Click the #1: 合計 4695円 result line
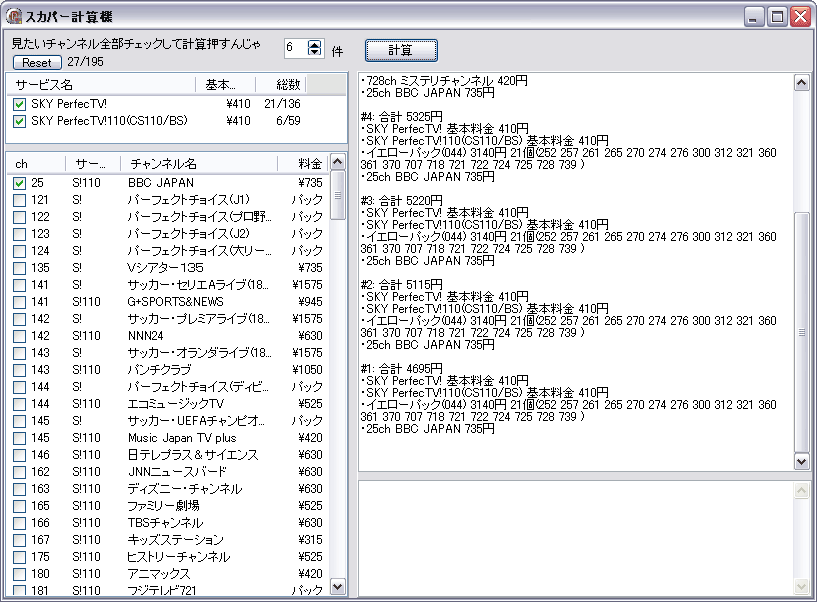This screenshot has height=602, width=817. click(x=402, y=369)
